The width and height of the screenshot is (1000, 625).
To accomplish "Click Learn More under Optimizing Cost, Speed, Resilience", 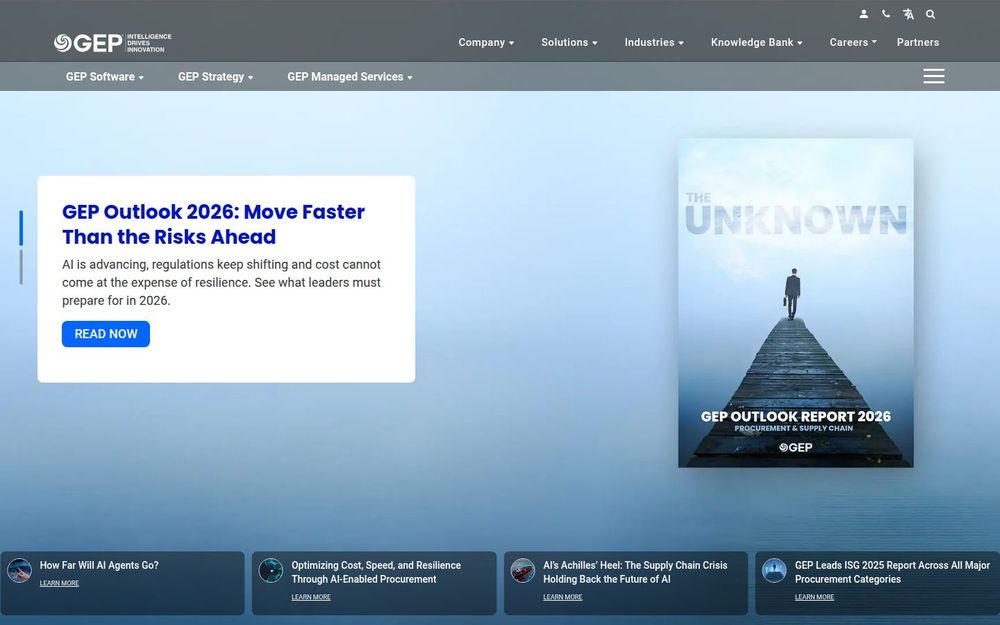I will tap(311, 598).
